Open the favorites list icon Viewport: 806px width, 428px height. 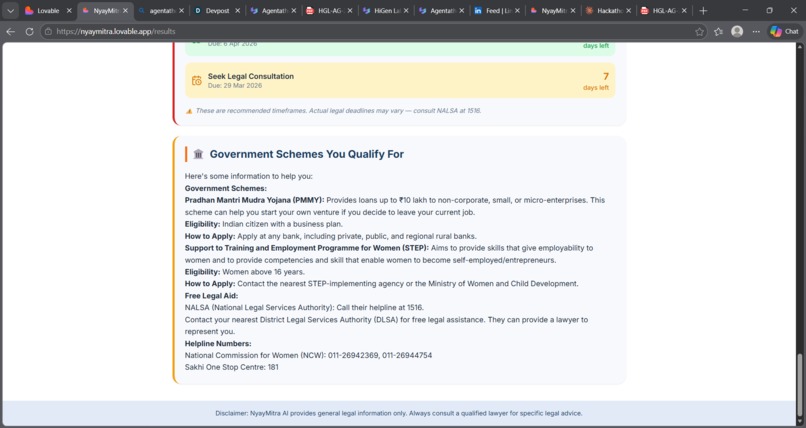coord(718,32)
